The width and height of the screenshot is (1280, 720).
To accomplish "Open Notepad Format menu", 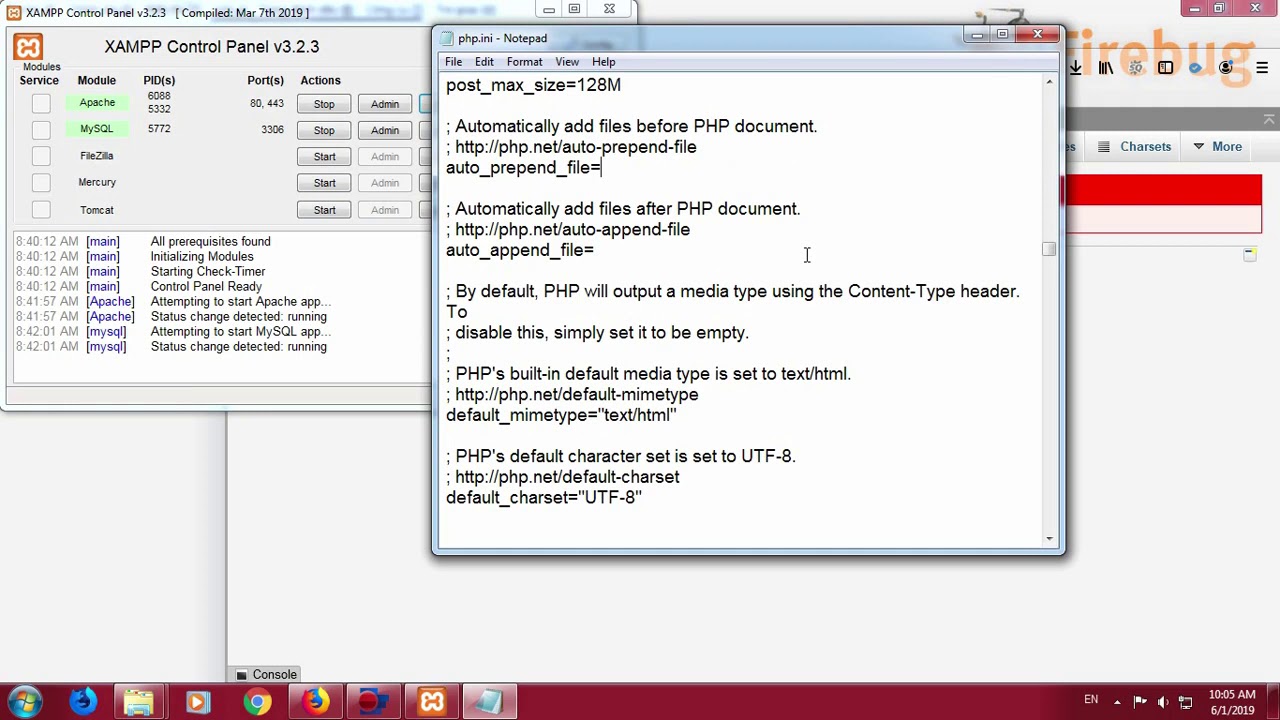I will (x=524, y=62).
